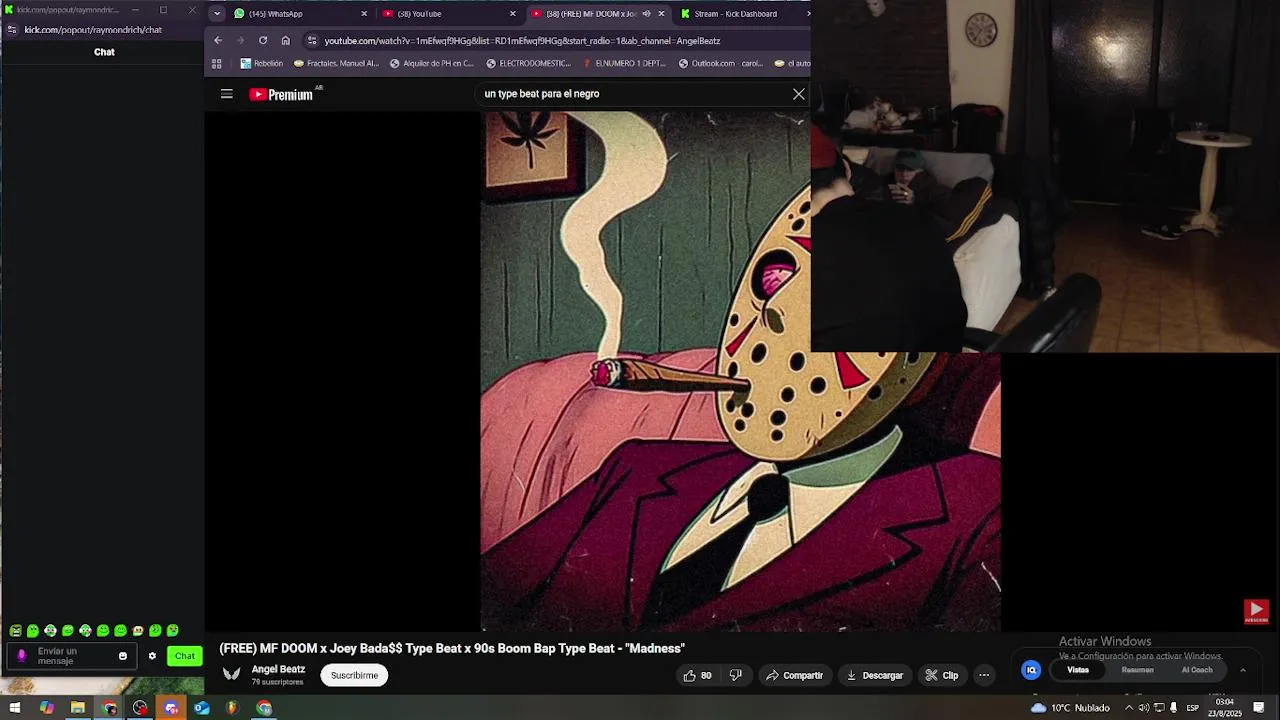
Task: Click the Kick chat message input field
Action: click(72, 656)
